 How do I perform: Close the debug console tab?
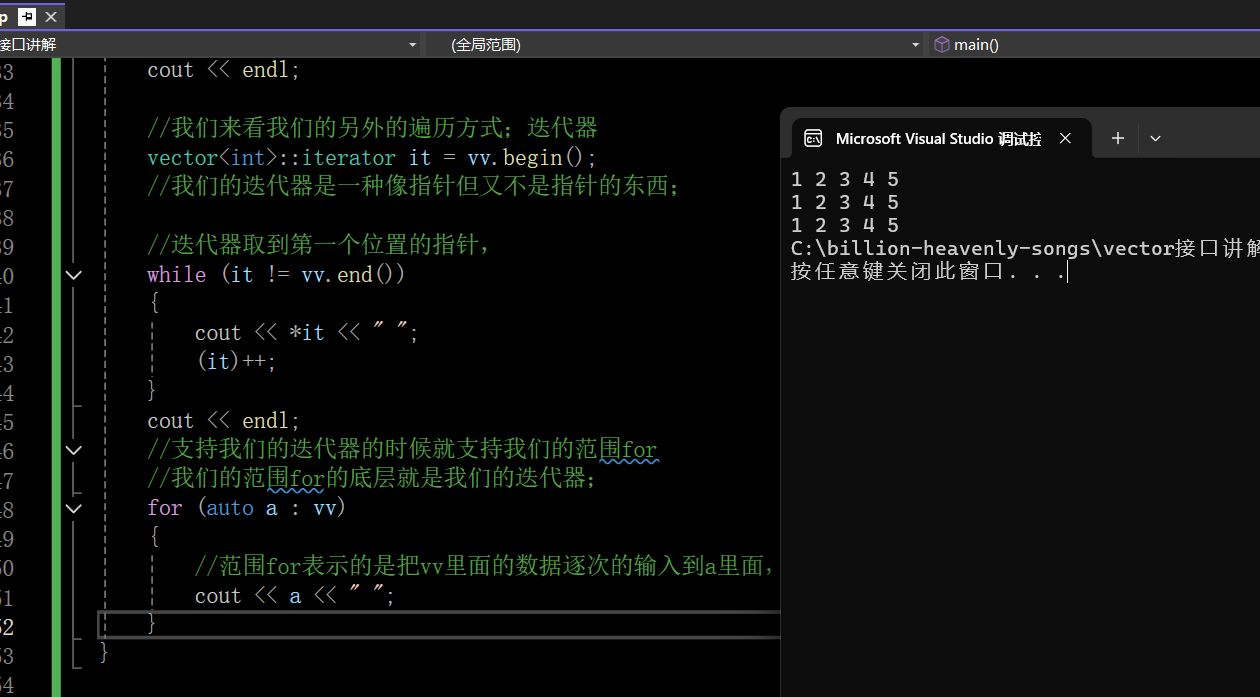[x=1065, y=138]
